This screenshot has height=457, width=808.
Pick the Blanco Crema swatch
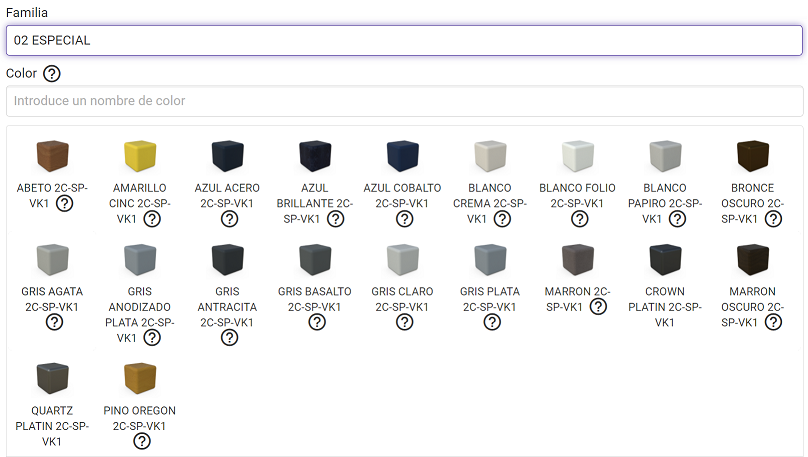click(492, 157)
